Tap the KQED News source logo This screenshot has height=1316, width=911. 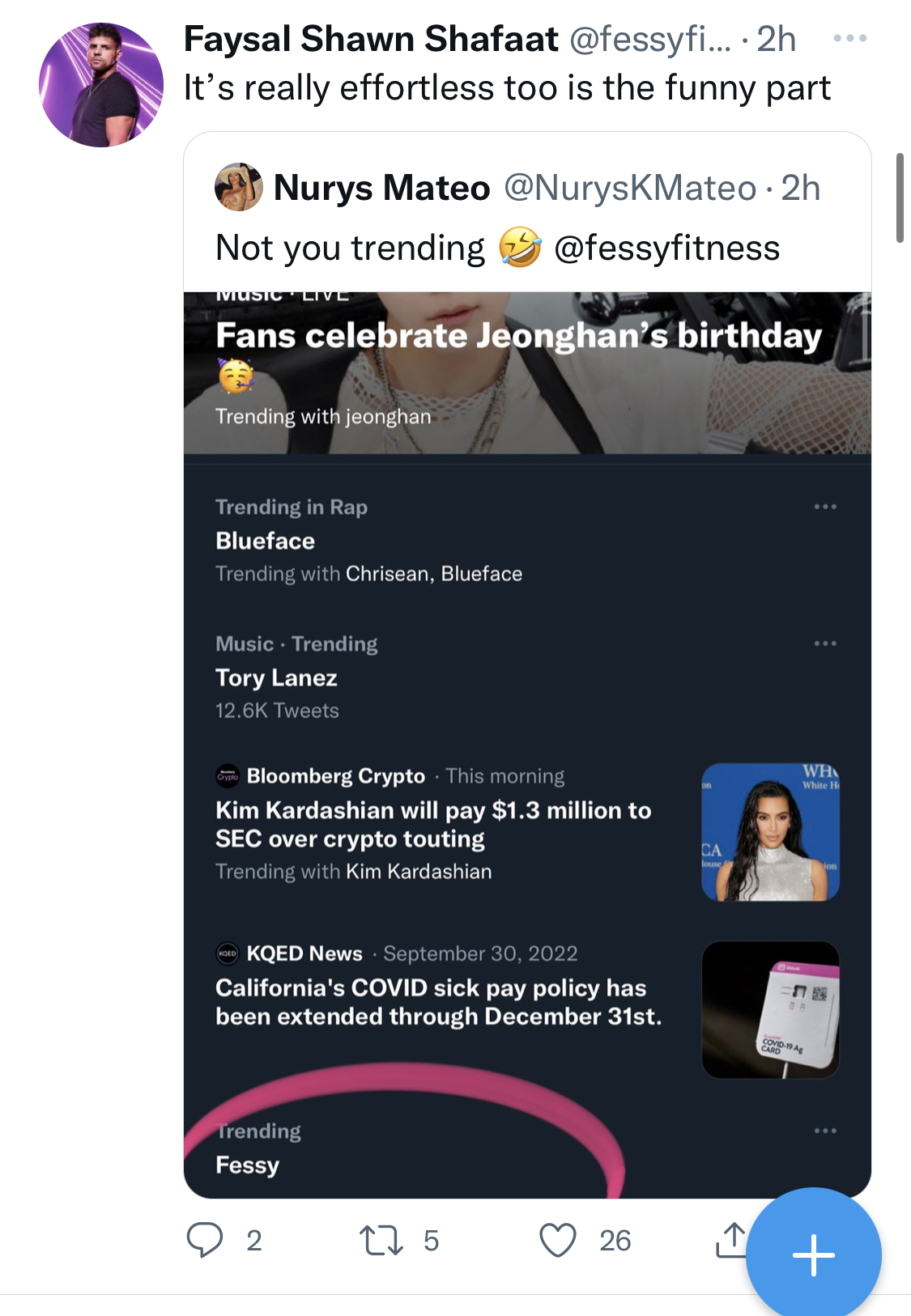pos(228,953)
